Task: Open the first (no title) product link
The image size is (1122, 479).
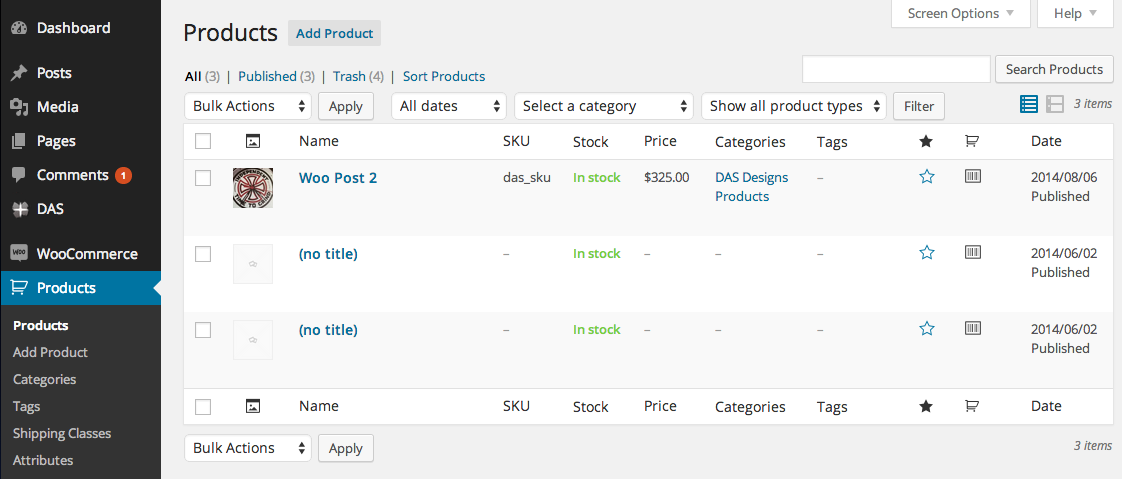Action: pyautogui.click(x=328, y=253)
